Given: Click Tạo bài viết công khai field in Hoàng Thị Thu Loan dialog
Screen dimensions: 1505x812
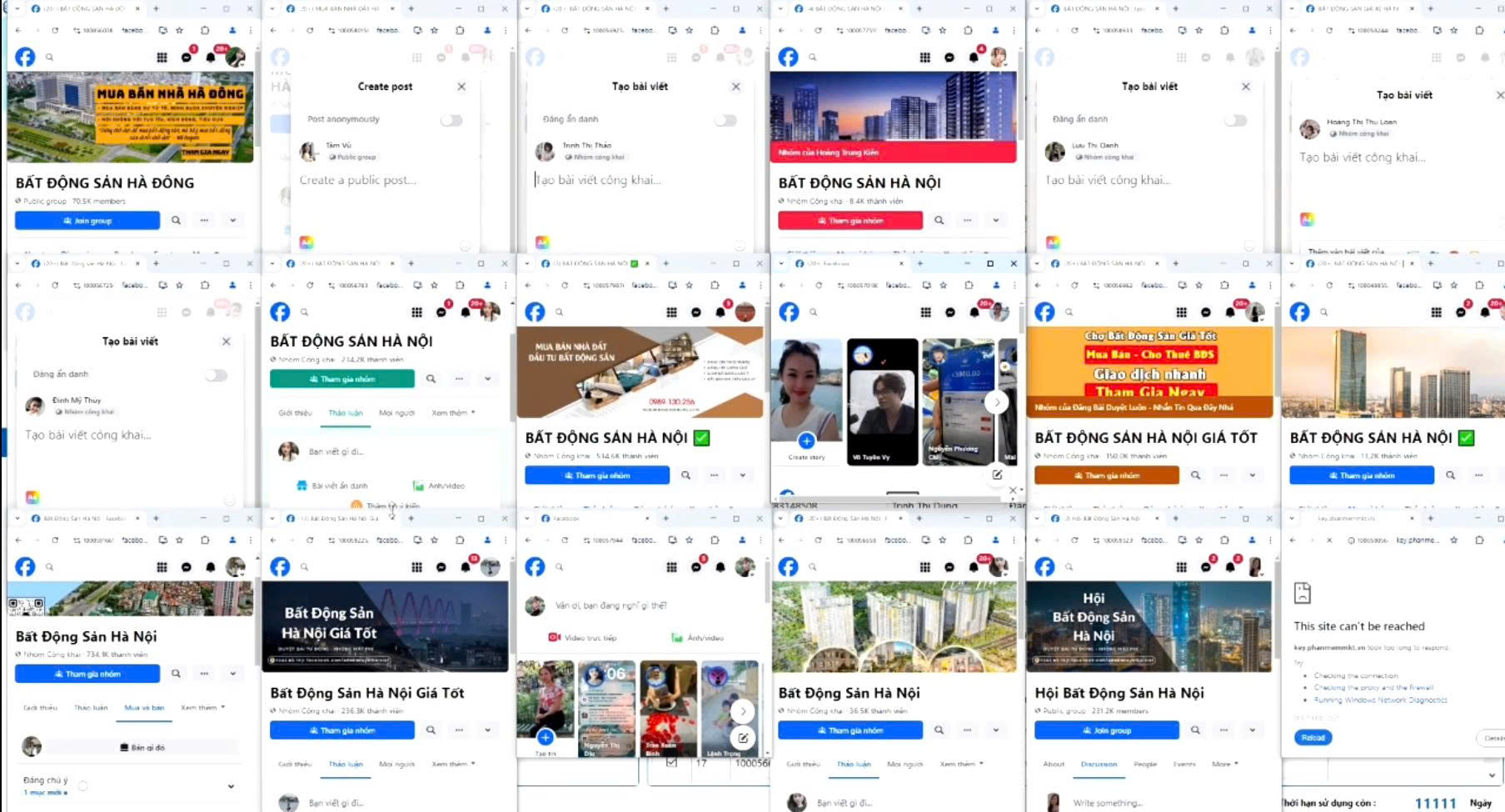Looking at the screenshot, I should pyautogui.click(x=1363, y=157).
